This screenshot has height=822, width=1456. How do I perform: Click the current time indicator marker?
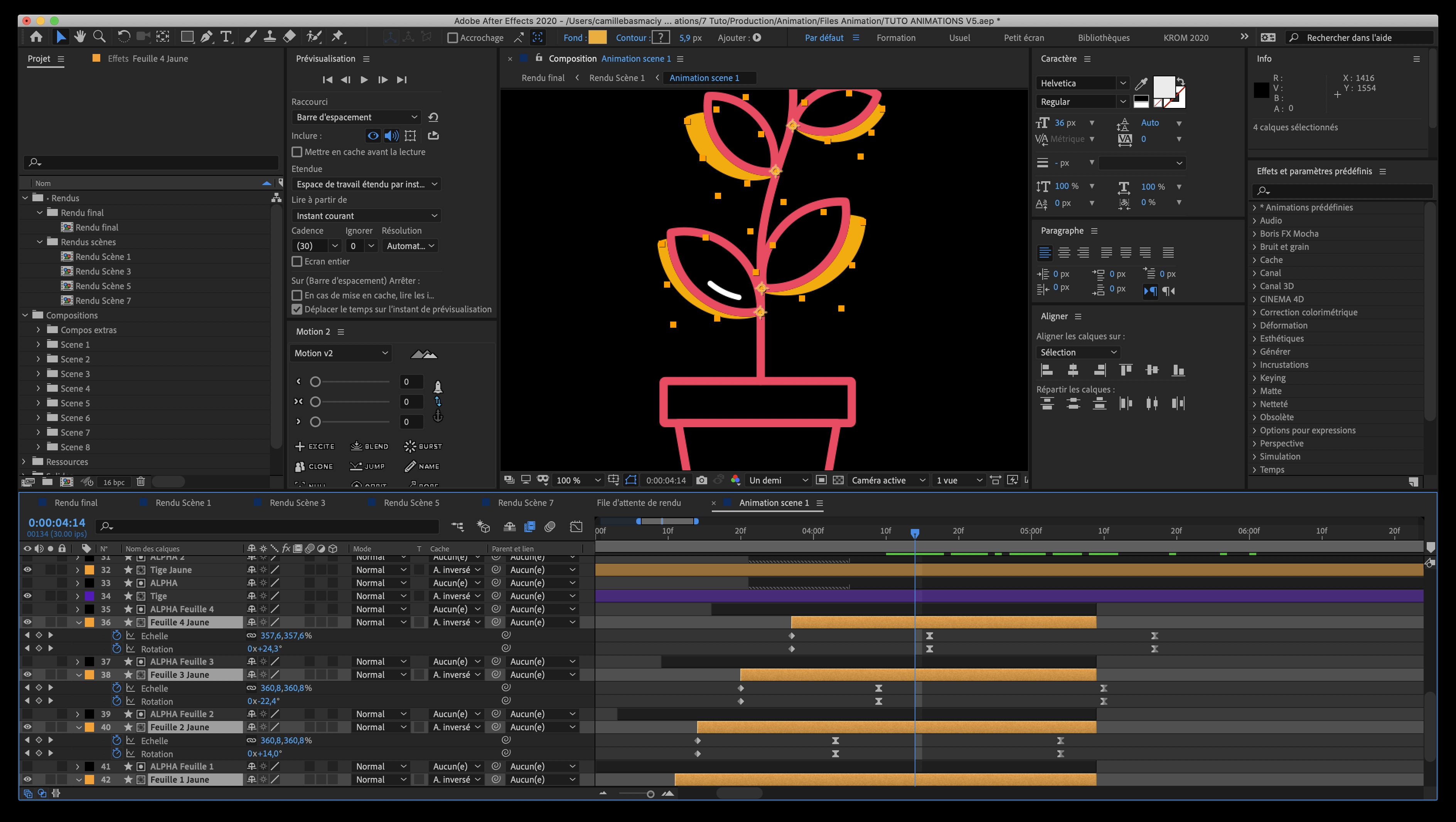tap(915, 532)
